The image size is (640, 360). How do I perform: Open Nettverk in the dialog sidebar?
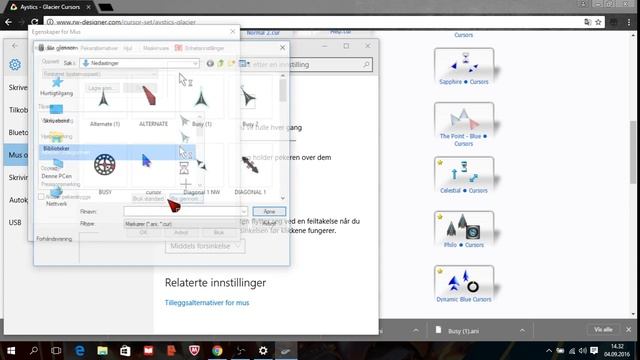point(57,197)
